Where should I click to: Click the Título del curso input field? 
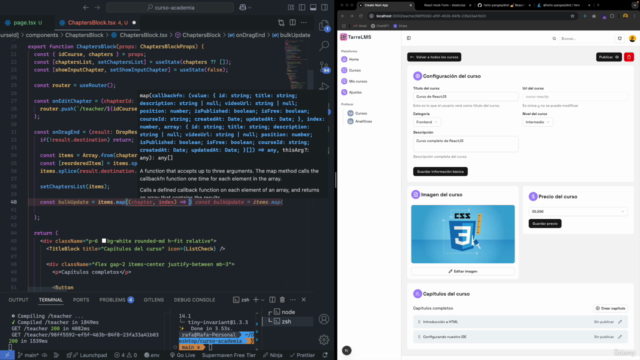tap(465, 97)
